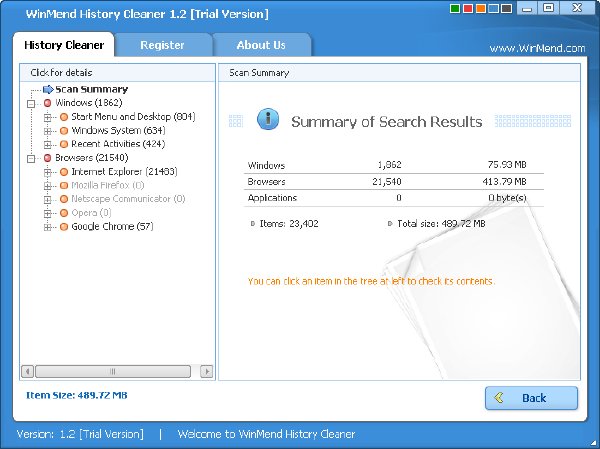This screenshot has width=600, height=449.
Task: Click the orange bullet beside Start Menu and Desktop
Action: click(x=64, y=117)
